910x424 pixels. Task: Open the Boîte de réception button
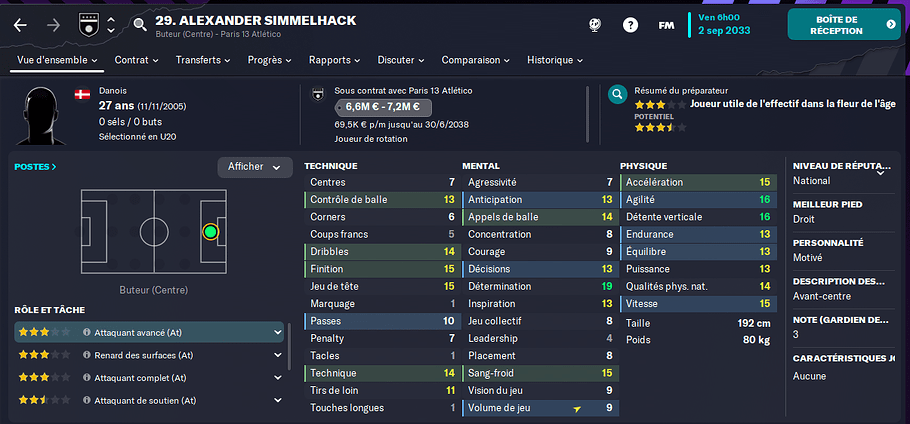844,24
